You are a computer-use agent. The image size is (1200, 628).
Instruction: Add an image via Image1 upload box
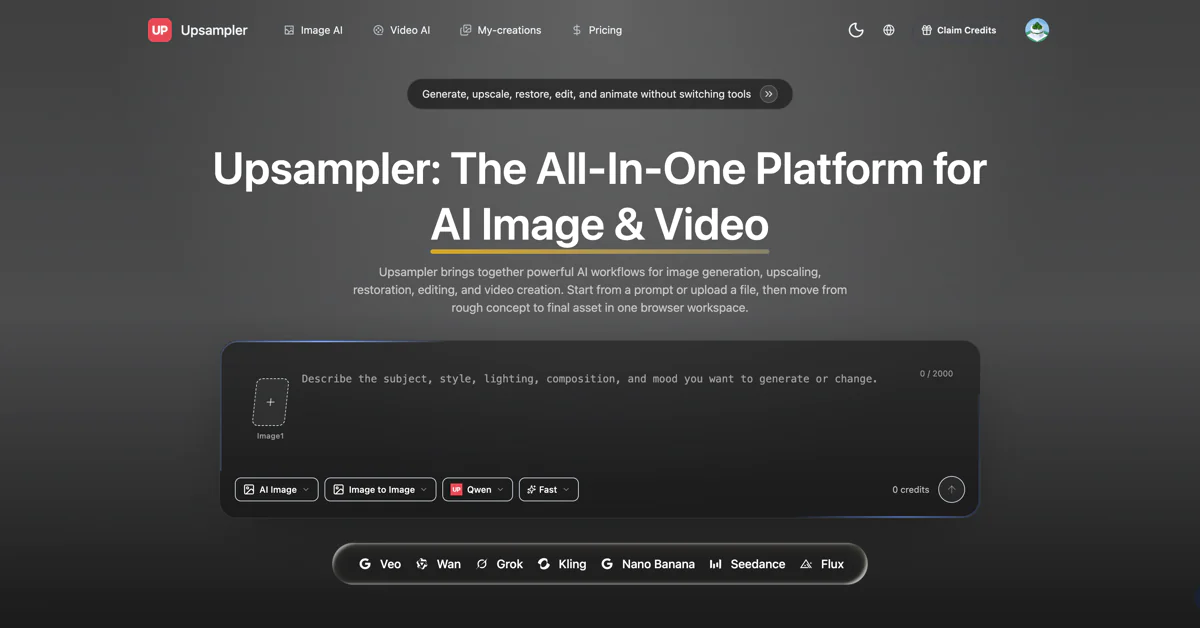click(x=270, y=402)
